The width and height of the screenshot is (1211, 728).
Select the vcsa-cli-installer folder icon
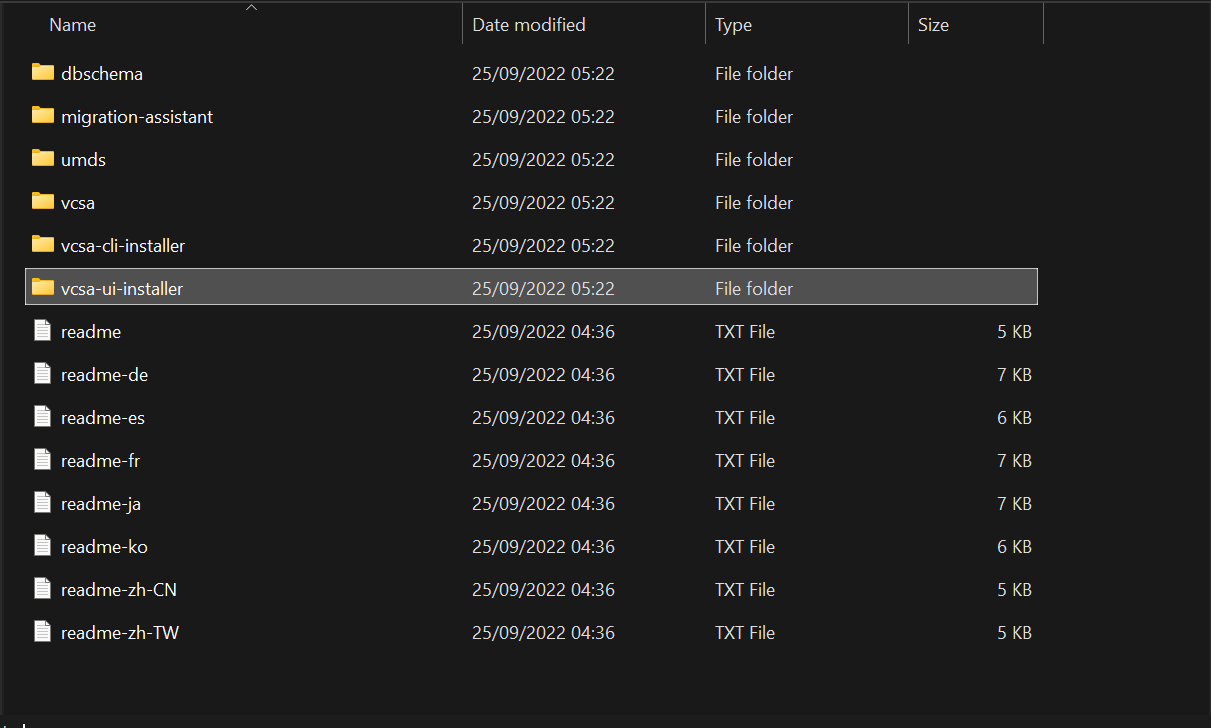42,245
